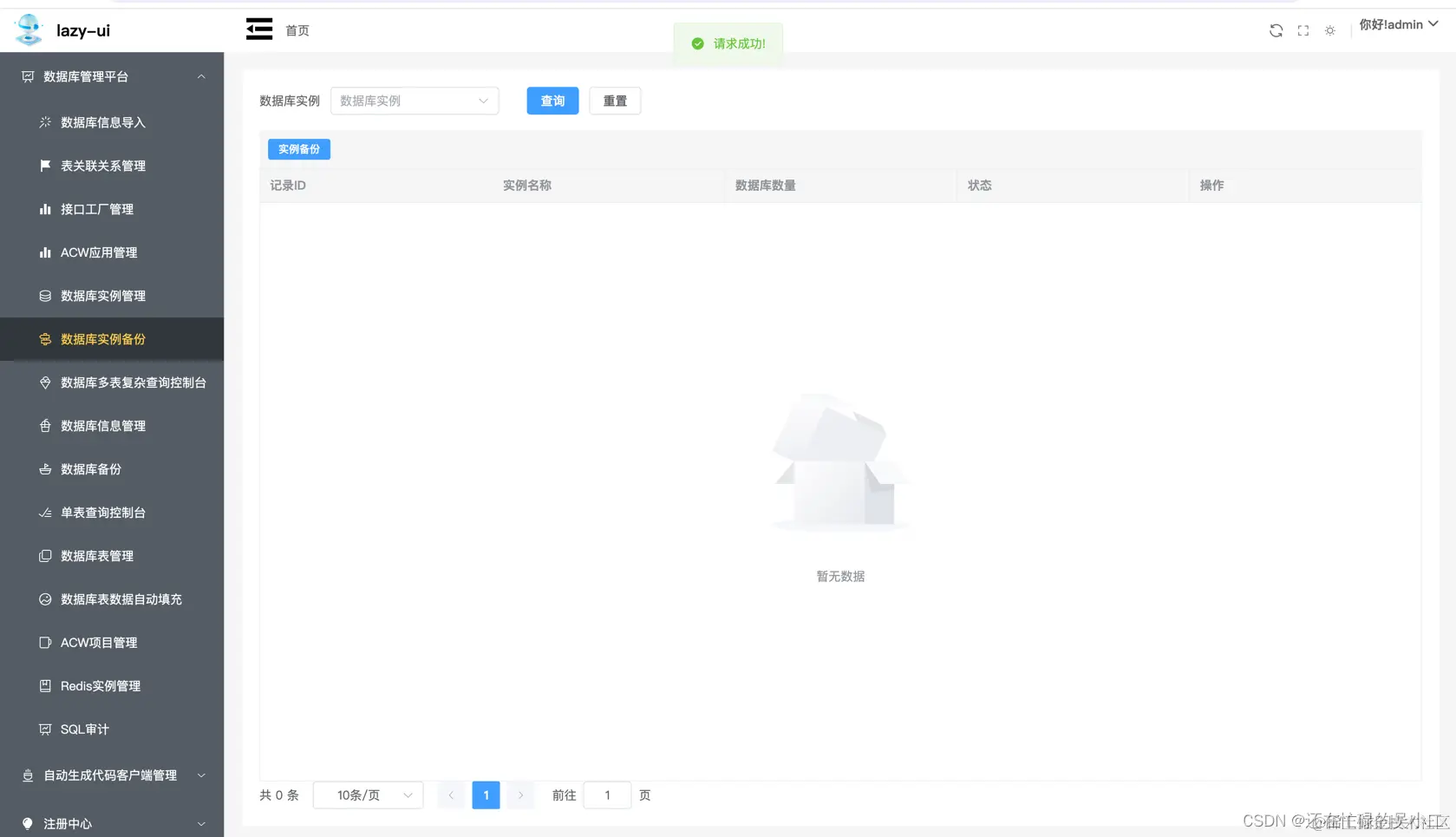
Task: Collapse the 数据库管理平台 section
Action: pos(113,76)
